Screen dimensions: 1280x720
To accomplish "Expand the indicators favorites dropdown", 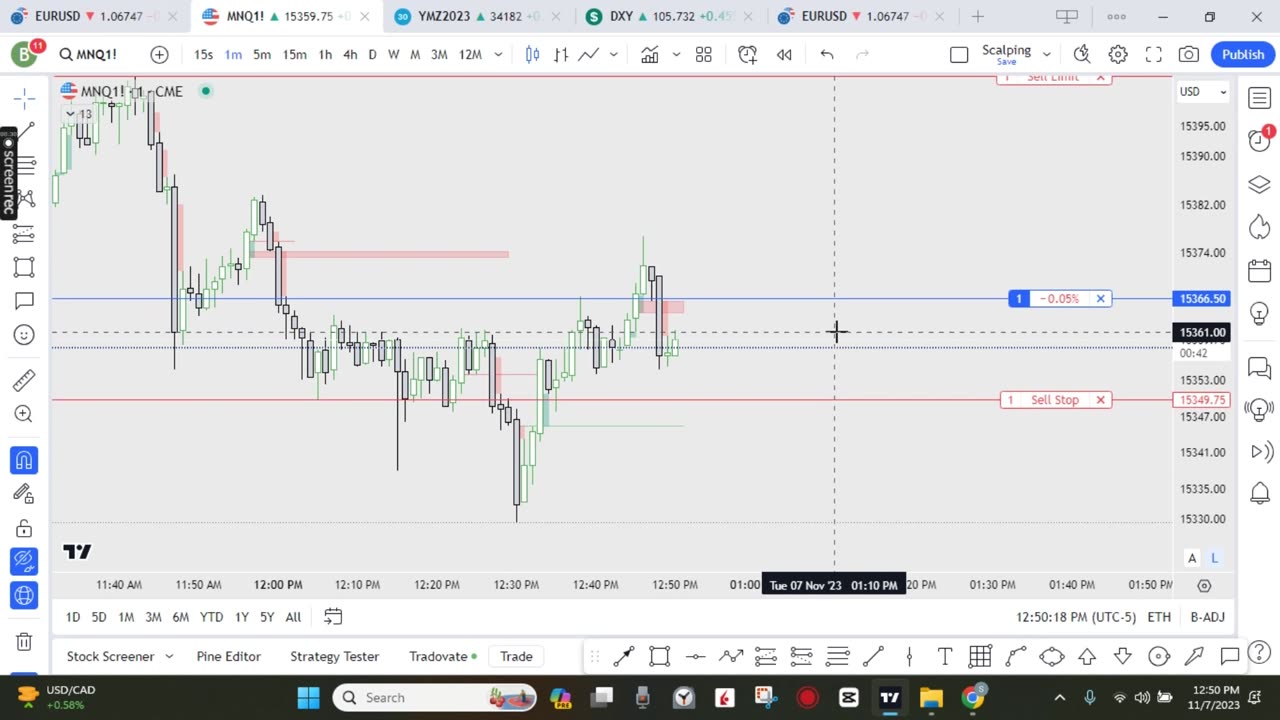I will pos(676,55).
